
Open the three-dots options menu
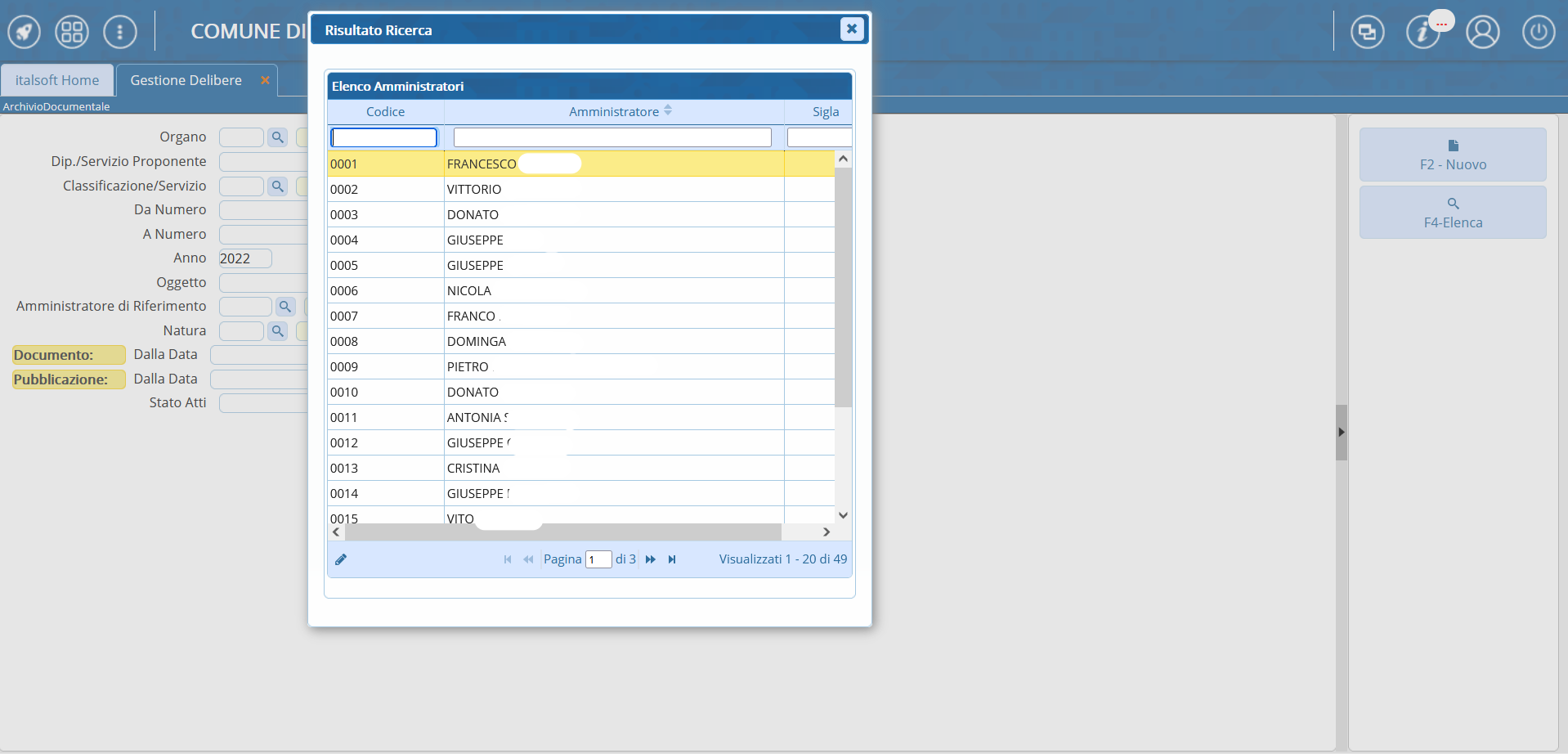click(120, 33)
